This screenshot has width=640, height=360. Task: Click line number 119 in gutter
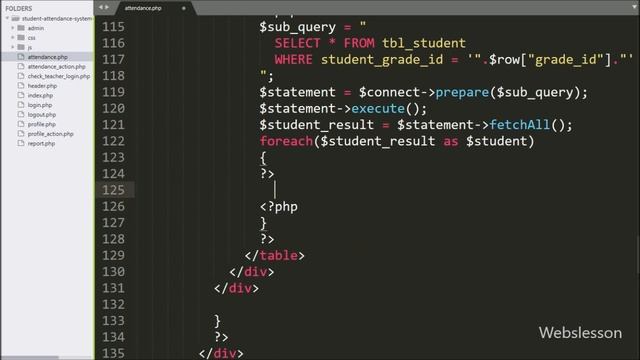[113, 92]
